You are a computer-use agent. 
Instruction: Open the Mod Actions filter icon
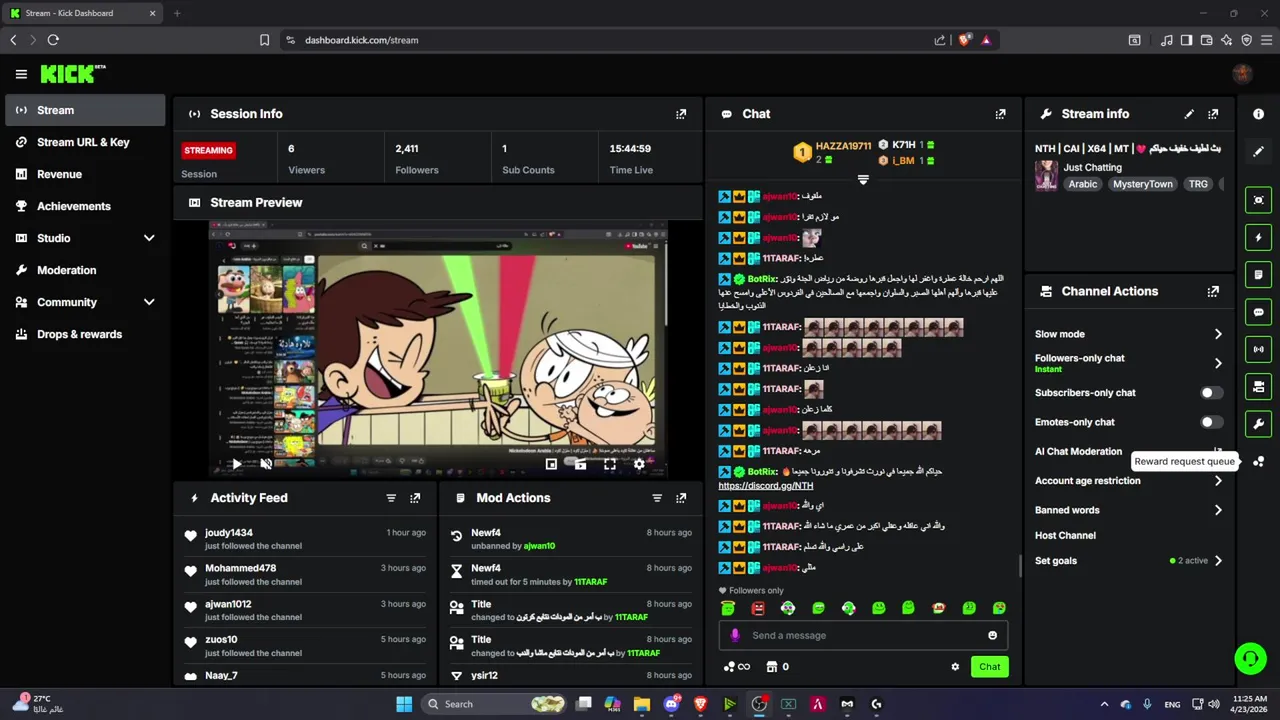(x=657, y=498)
